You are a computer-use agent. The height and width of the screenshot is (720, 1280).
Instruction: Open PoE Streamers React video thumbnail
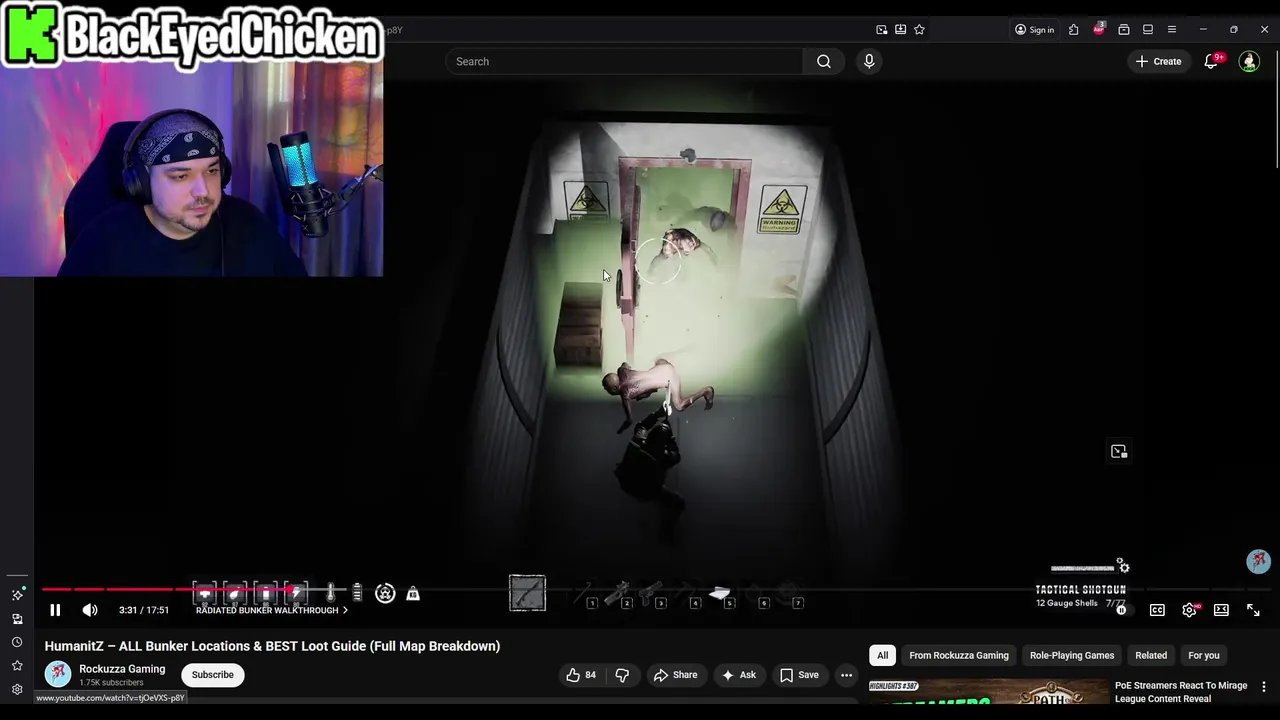click(988, 692)
